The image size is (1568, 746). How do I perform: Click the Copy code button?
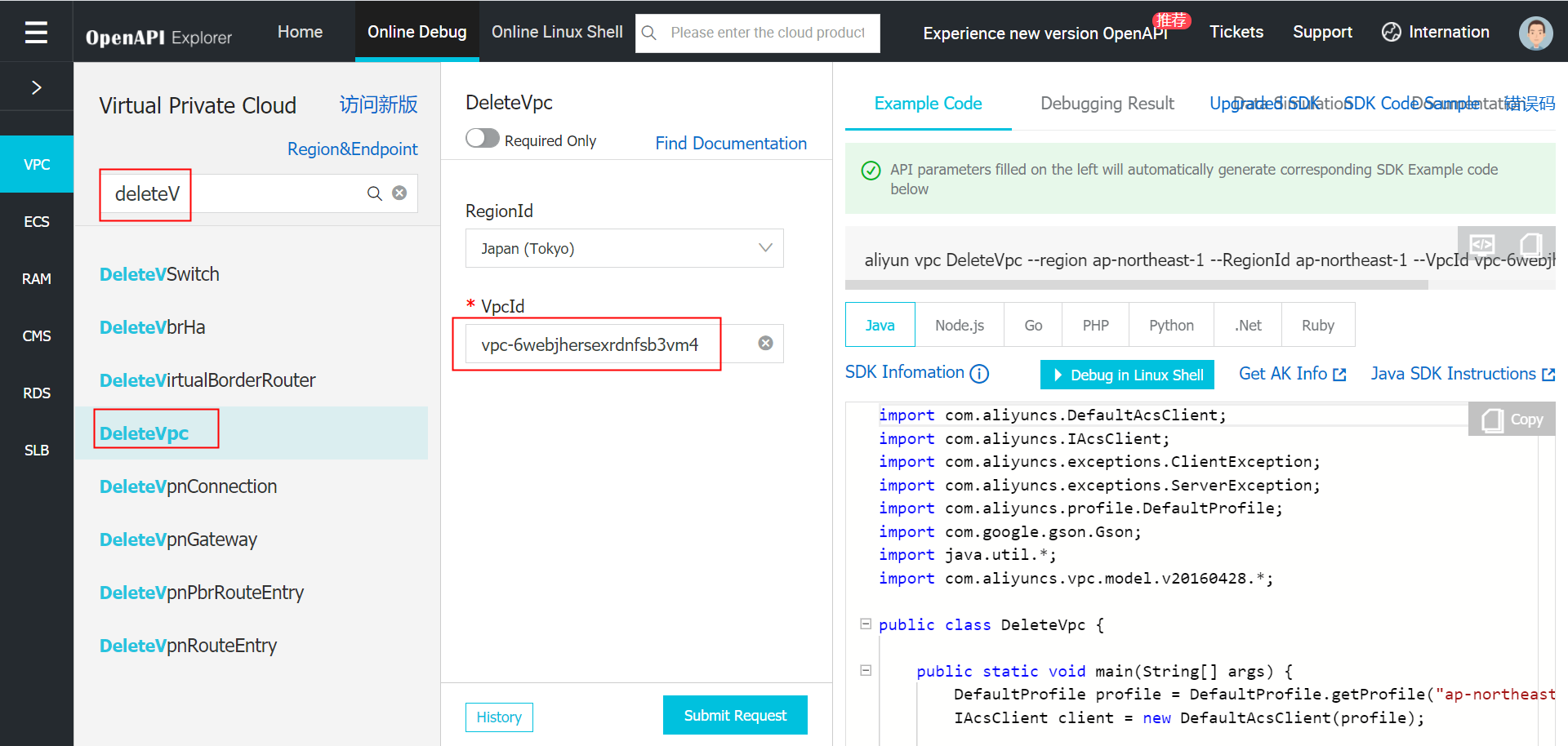1512,419
